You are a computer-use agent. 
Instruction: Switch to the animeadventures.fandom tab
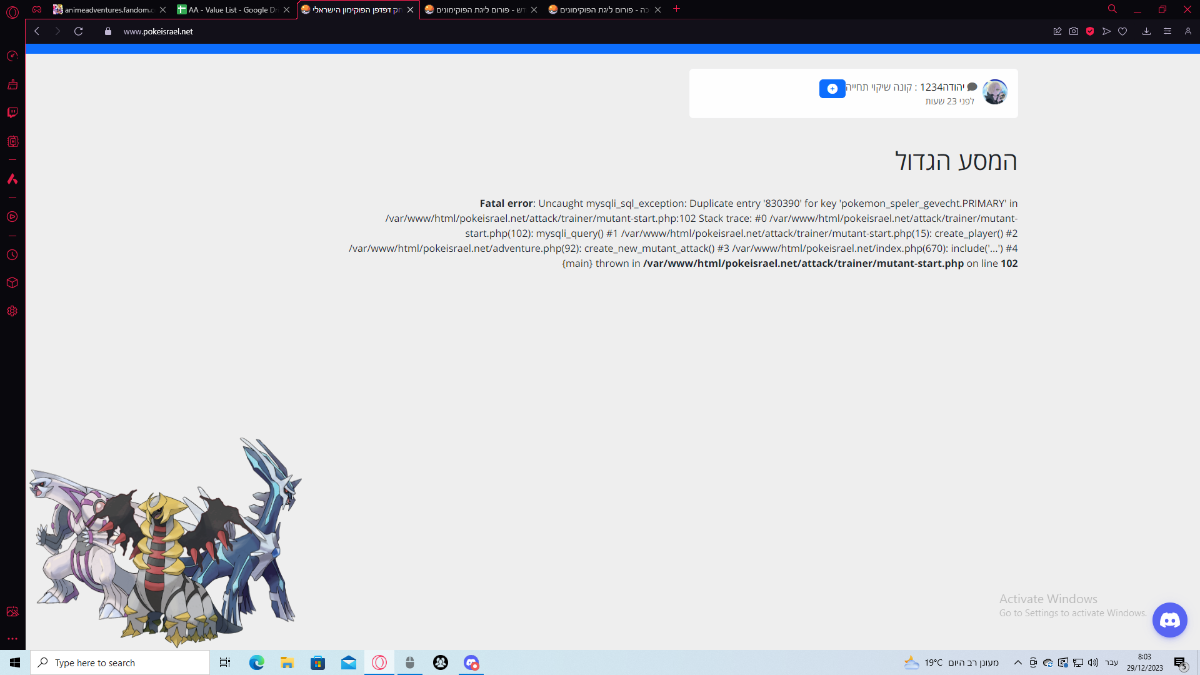pyautogui.click(x=107, y=9)
